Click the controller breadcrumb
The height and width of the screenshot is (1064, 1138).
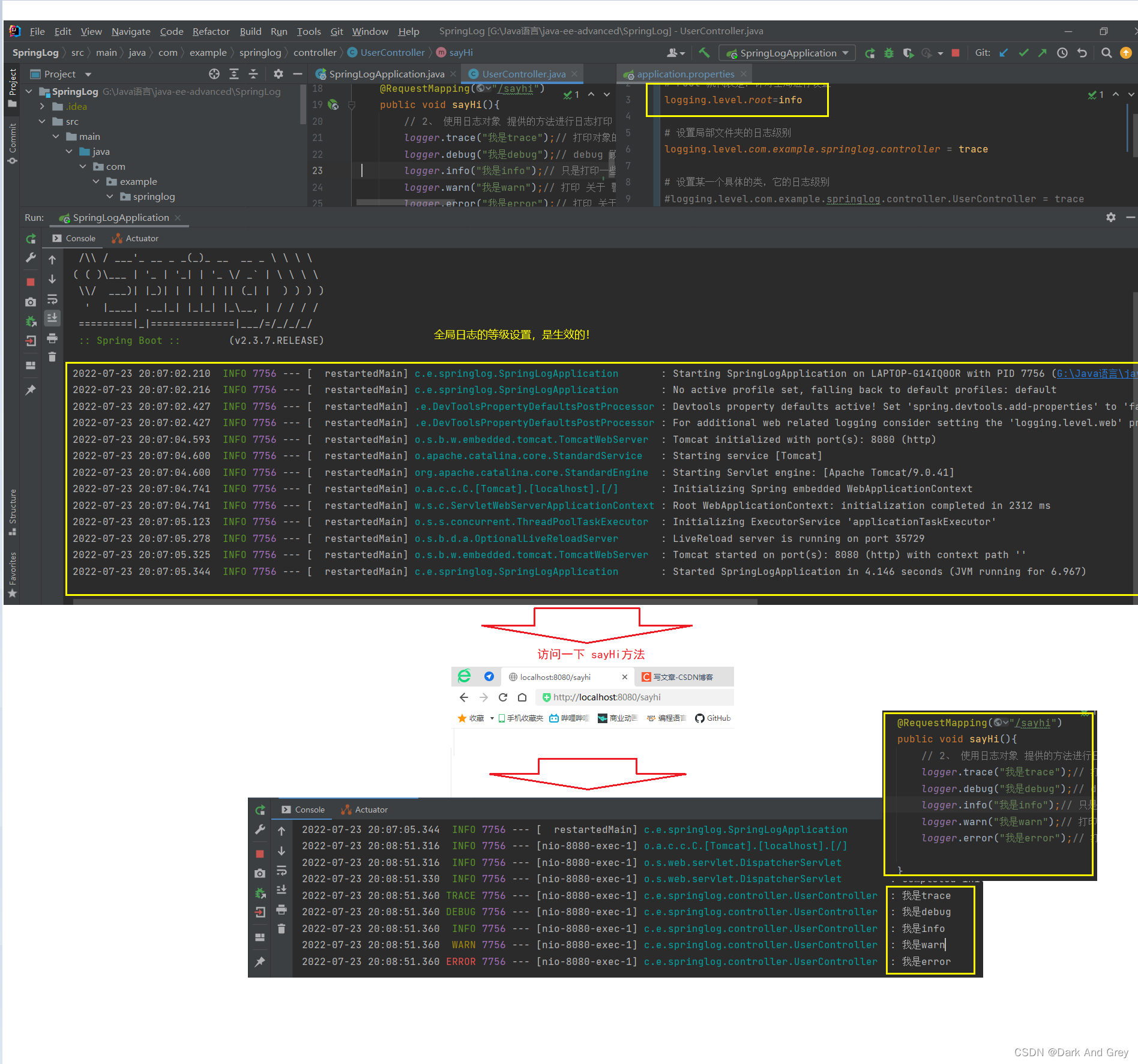click(315, 53)
